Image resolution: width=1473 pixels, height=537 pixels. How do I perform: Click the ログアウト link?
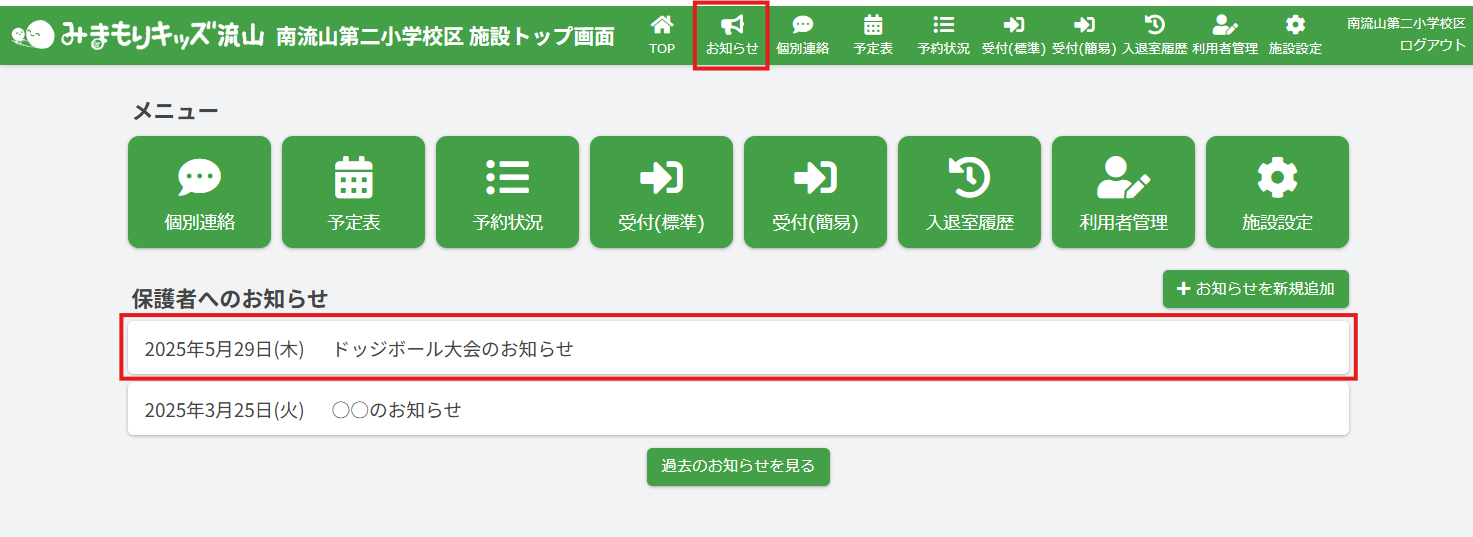(1432, 45)
